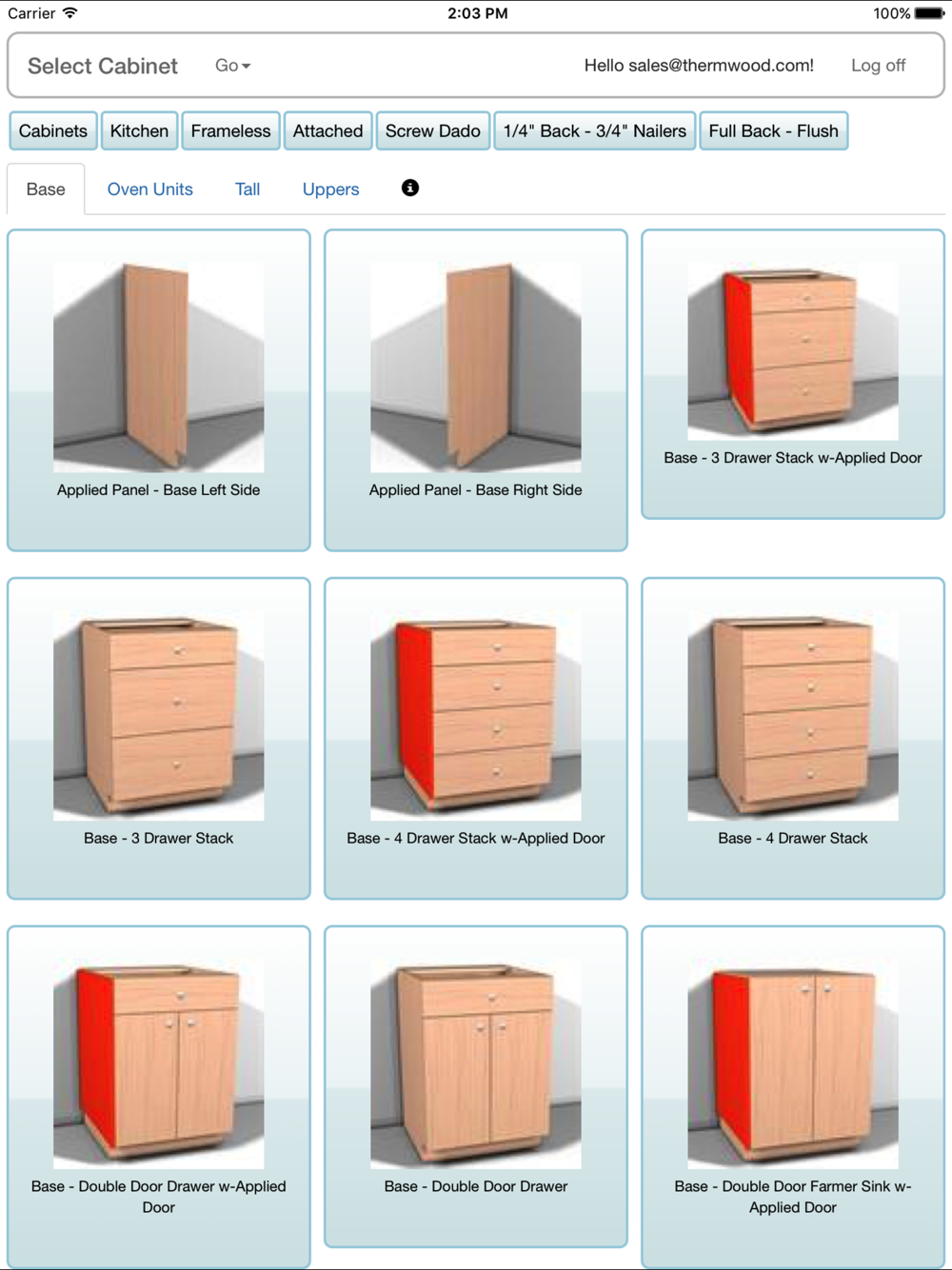Choose the Screw Dado breadcrumb button
This screenshot has width=952, height=1270.
tap(433, 131)
